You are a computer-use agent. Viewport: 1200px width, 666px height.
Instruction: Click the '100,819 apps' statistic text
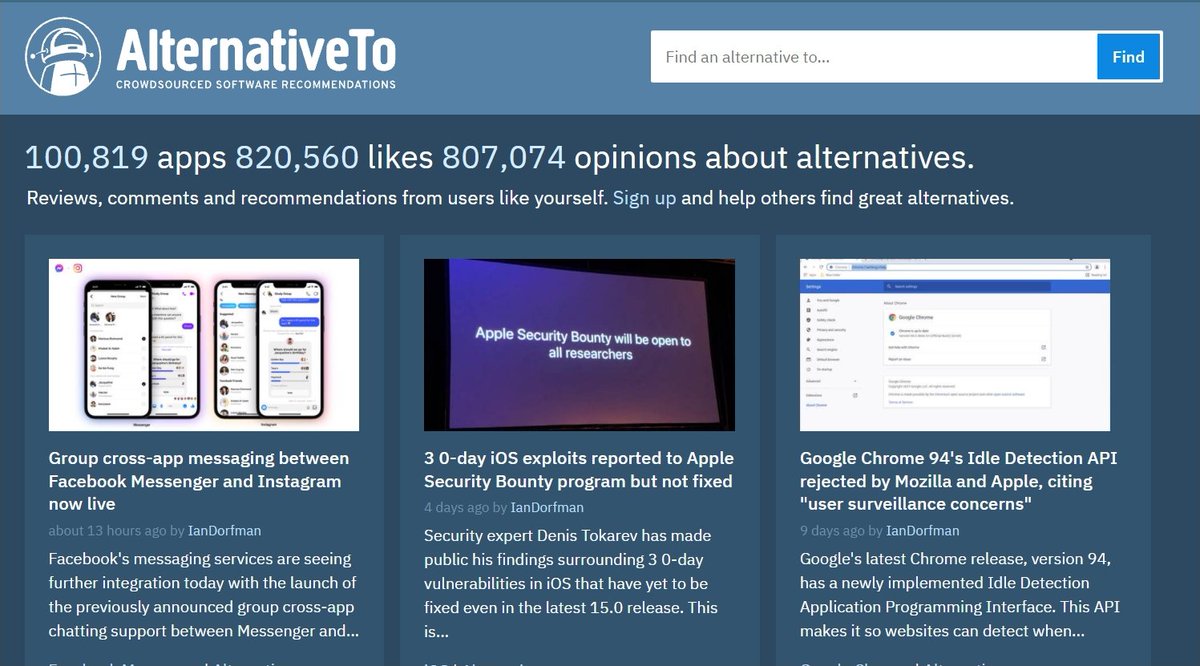[126, 157]
